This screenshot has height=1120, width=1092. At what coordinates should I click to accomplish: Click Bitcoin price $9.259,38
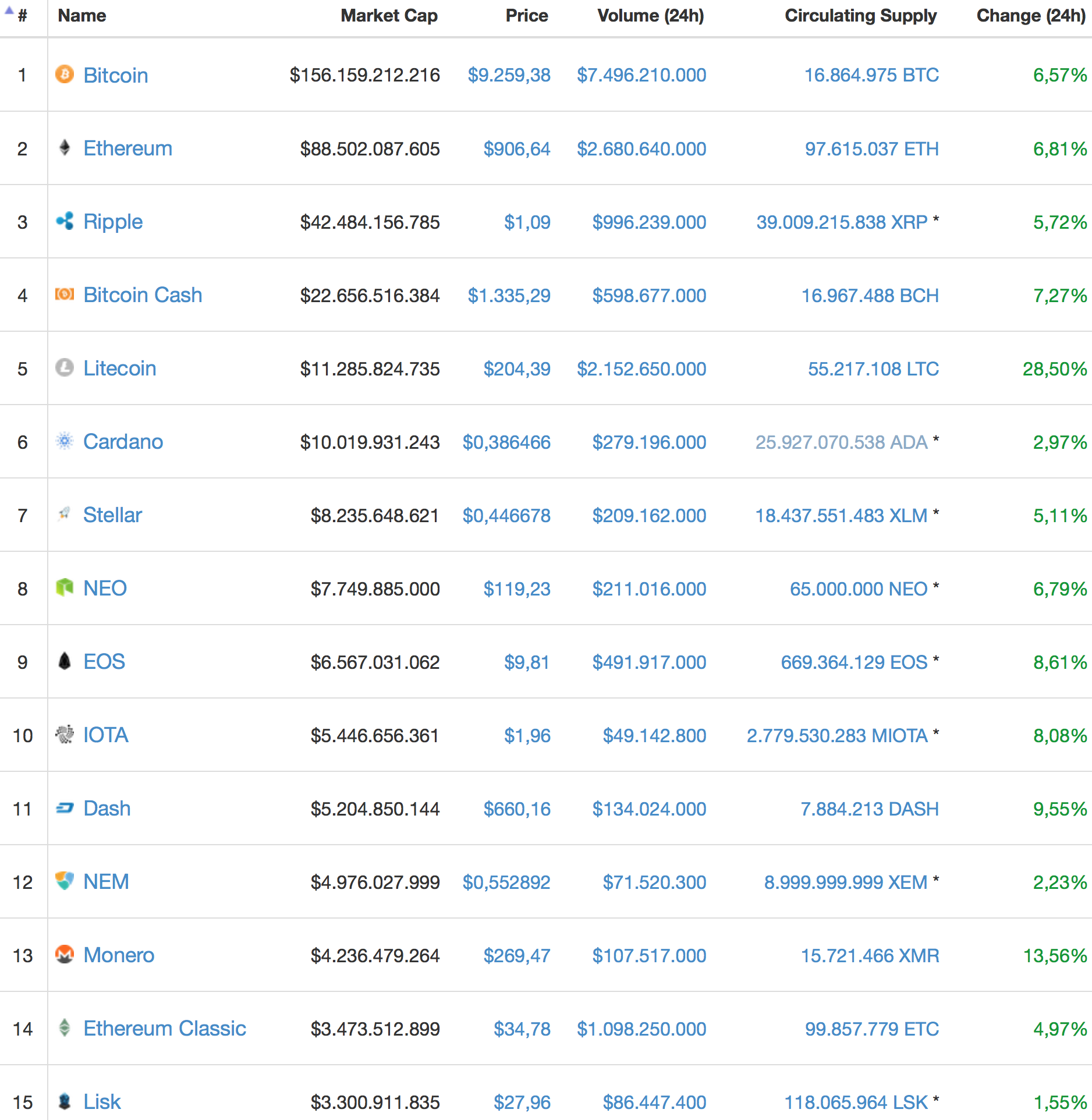[509, 76]
